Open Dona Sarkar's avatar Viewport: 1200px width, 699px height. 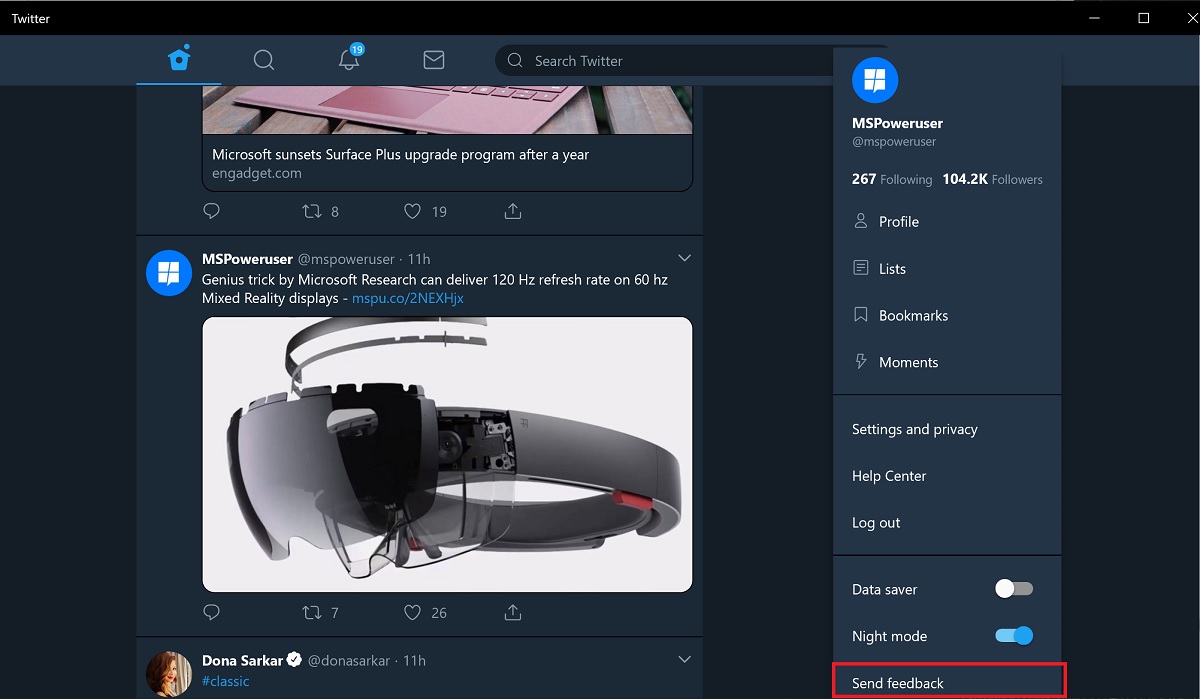point(169,674)
